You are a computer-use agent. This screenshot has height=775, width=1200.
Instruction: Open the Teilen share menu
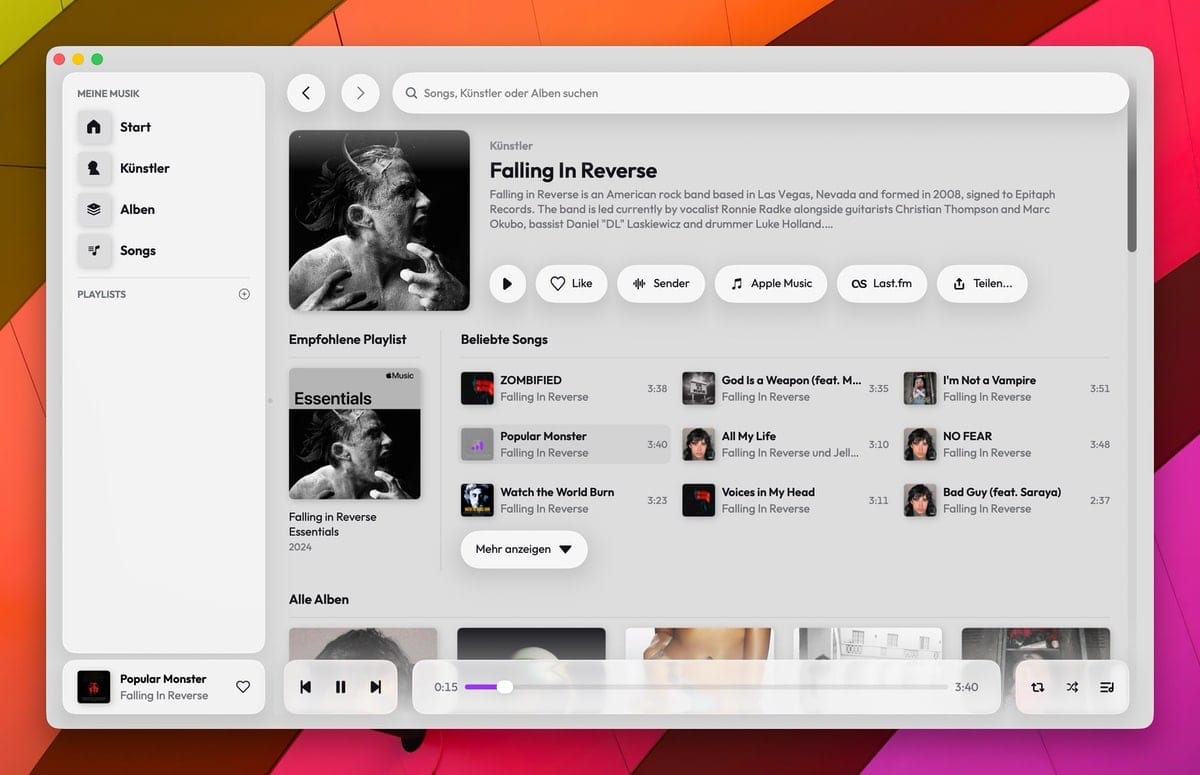981,283
